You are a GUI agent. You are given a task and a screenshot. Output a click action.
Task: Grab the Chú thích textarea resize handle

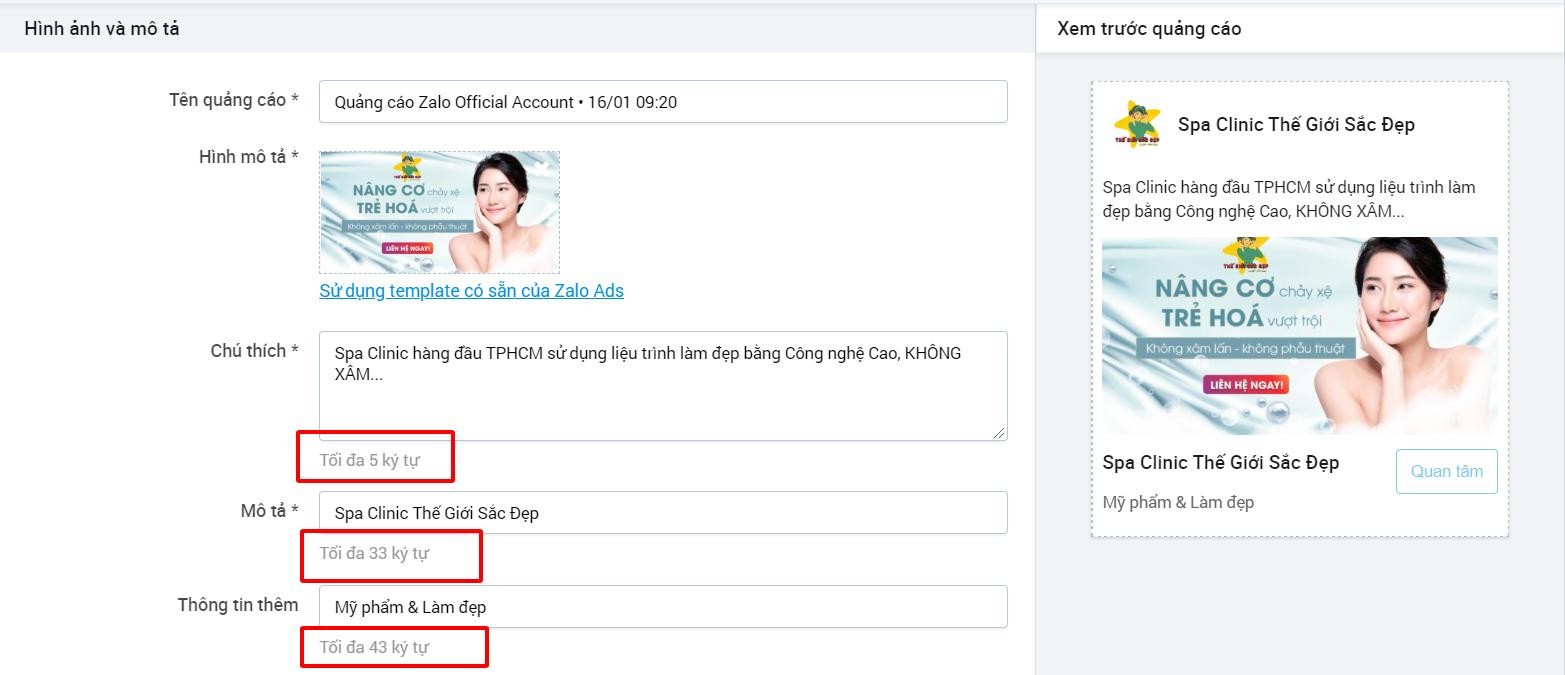[x=999, y=432]
